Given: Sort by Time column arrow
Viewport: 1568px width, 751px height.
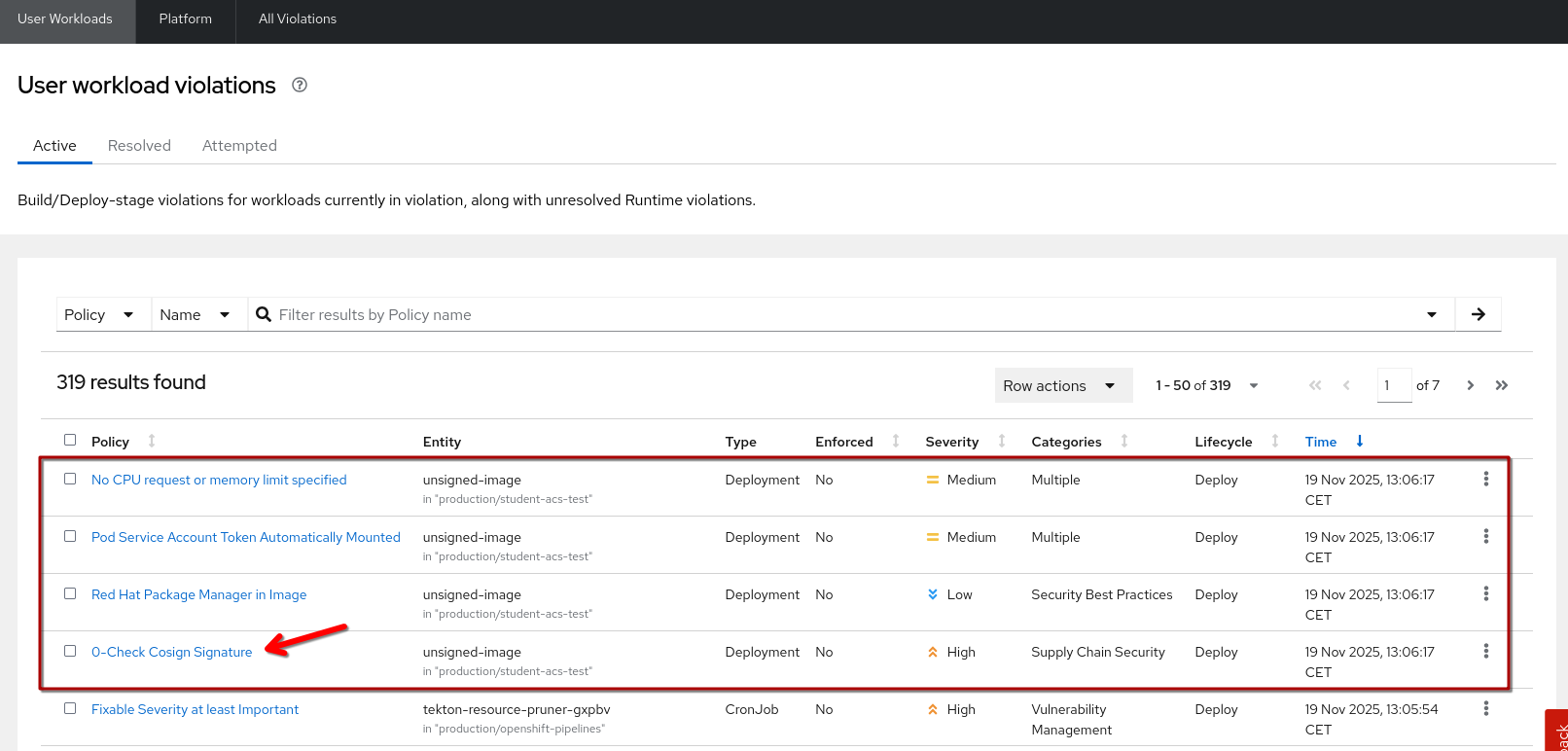Looking at the screenshot, I should (x=1359, y=442).
